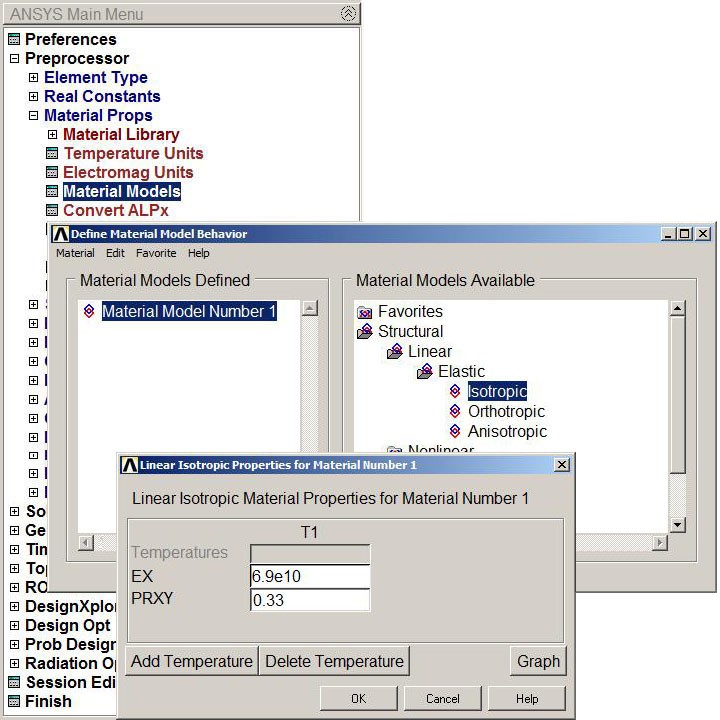
Task: Click Material Model Number 1 icon
Action: click(x=89, y=312)
